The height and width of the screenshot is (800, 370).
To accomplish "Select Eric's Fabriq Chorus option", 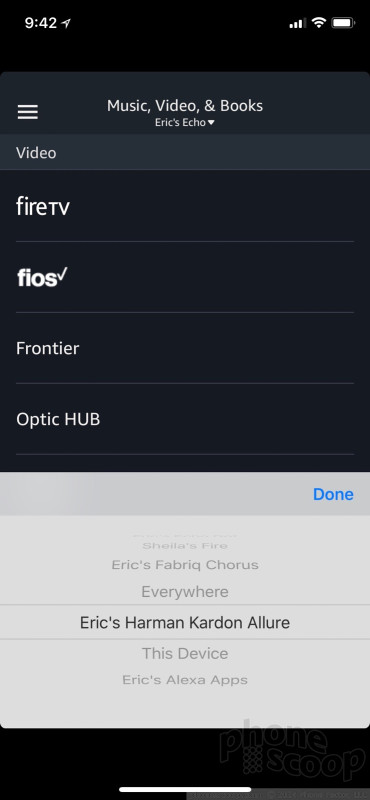I will [185, 565].
